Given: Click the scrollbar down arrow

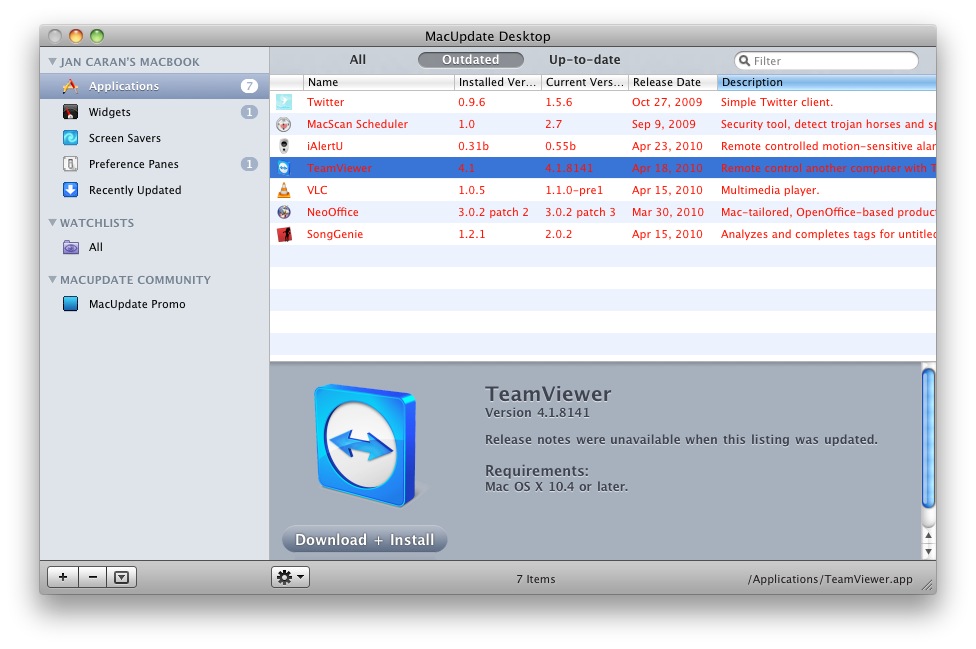Looking at the screenshot, I should (928, 551).
